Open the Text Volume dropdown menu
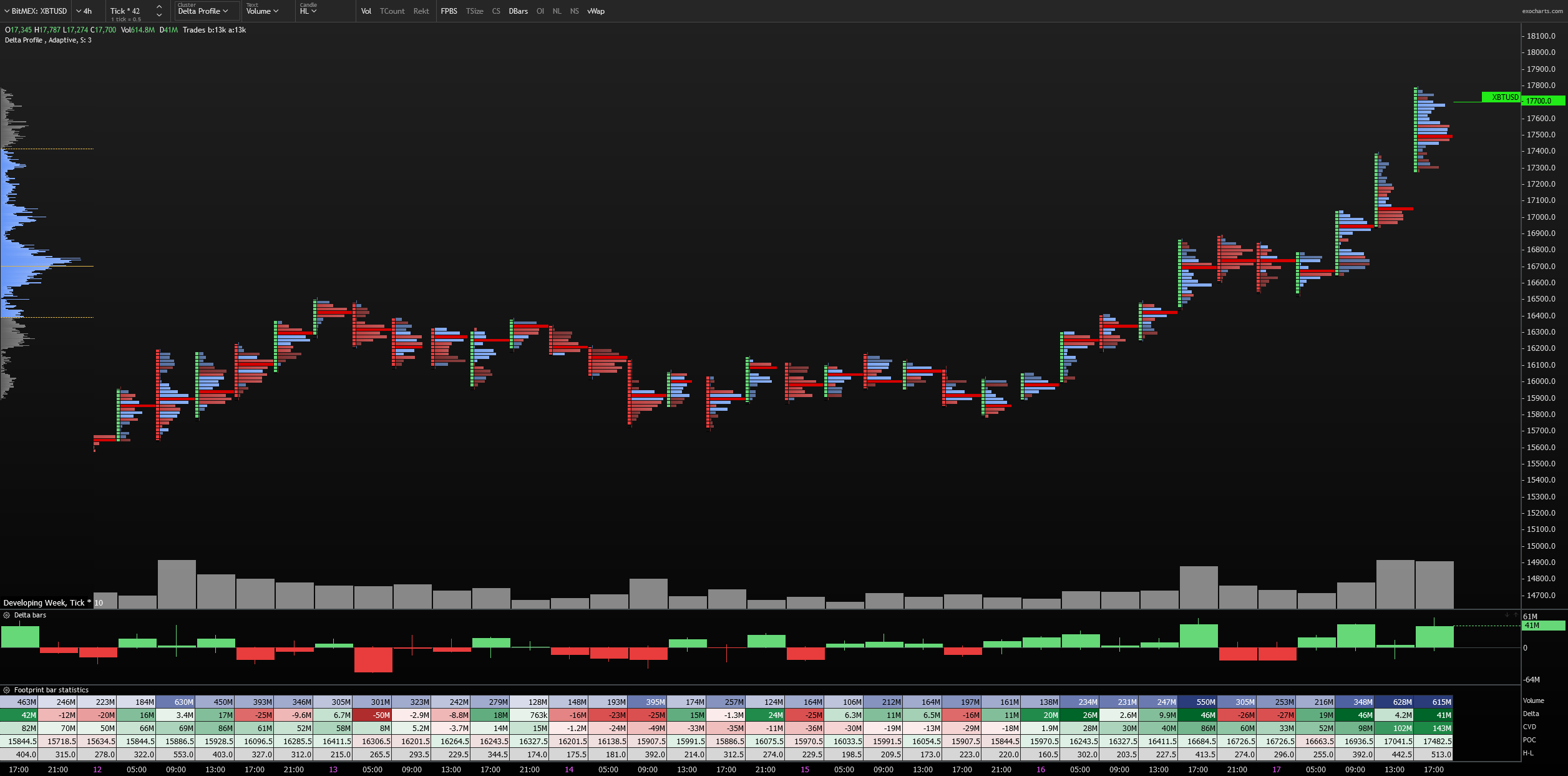 (x=261, y=11)
